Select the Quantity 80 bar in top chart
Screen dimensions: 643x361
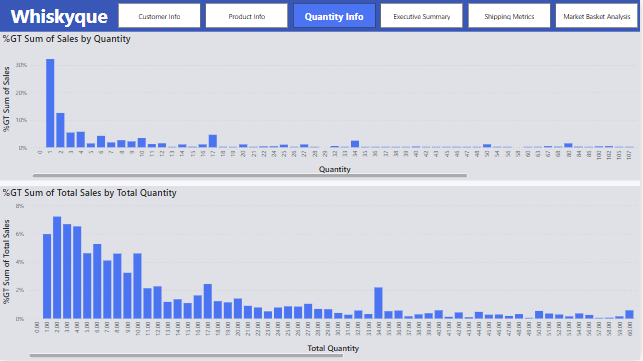pyautogui.click(x=568, y=145)
